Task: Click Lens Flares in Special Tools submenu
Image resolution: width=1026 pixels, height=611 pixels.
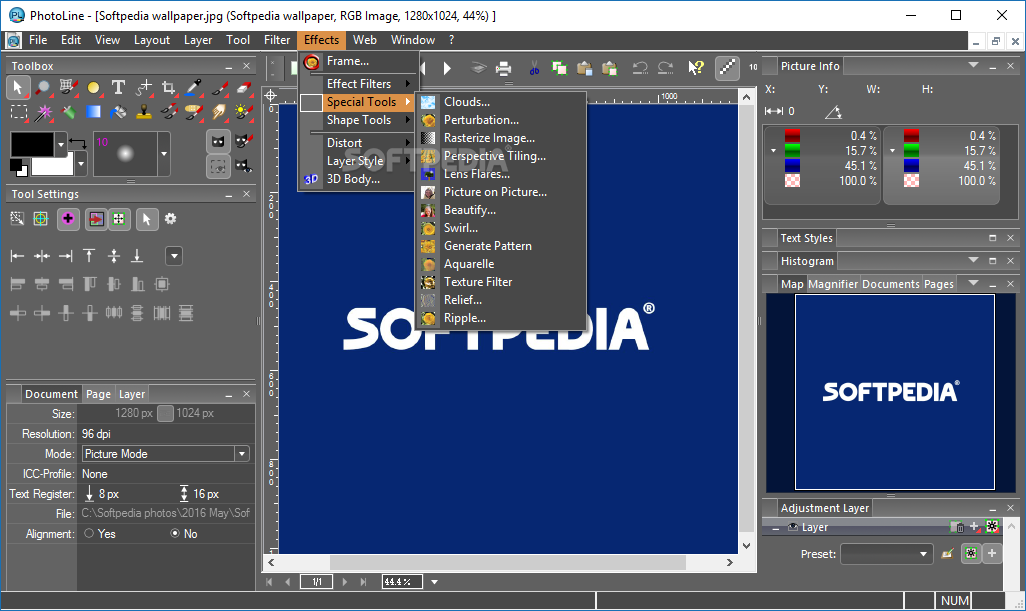Action: [x=476, y=174]
